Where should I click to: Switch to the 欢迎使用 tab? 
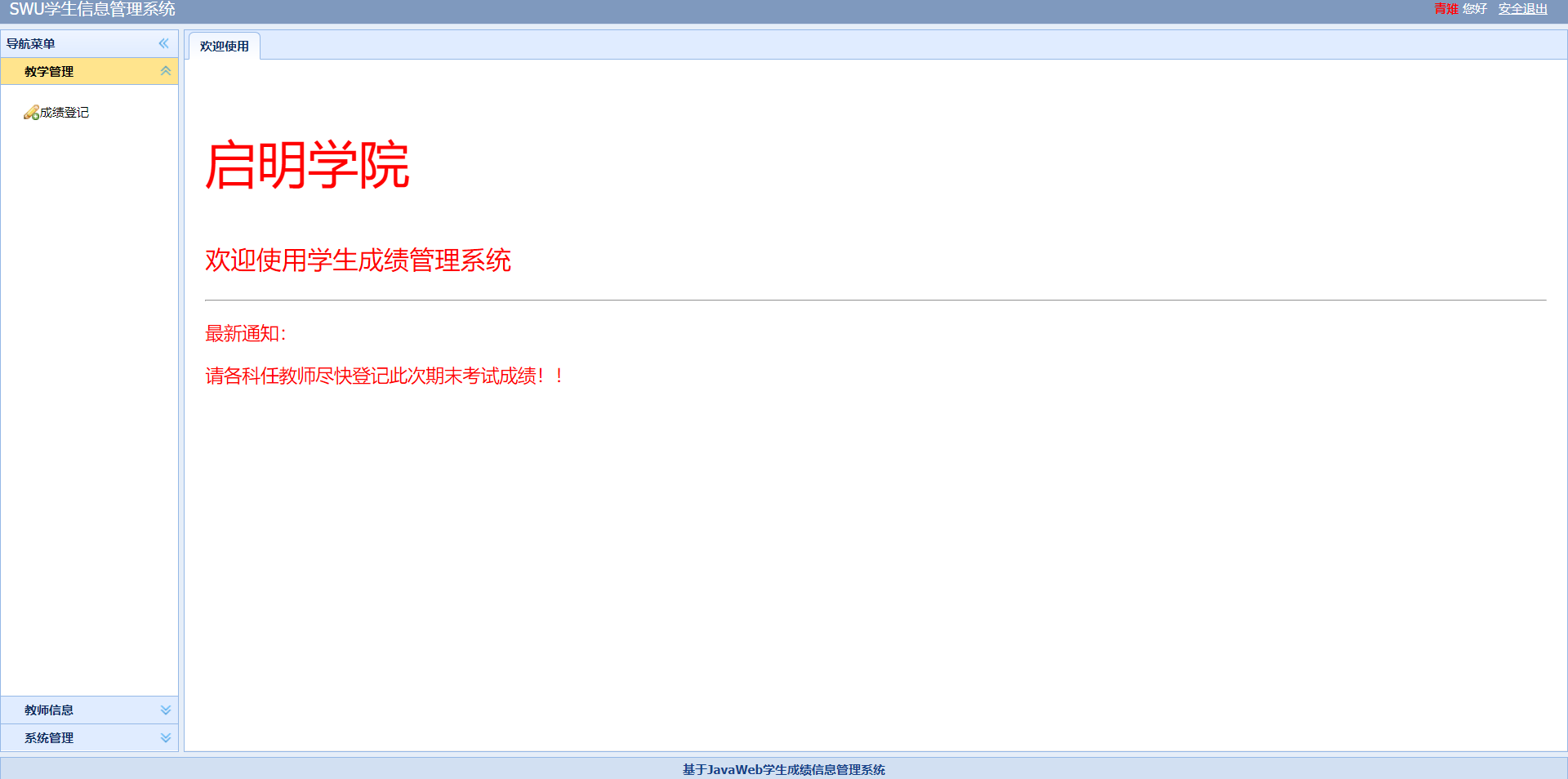pos(225,47)
